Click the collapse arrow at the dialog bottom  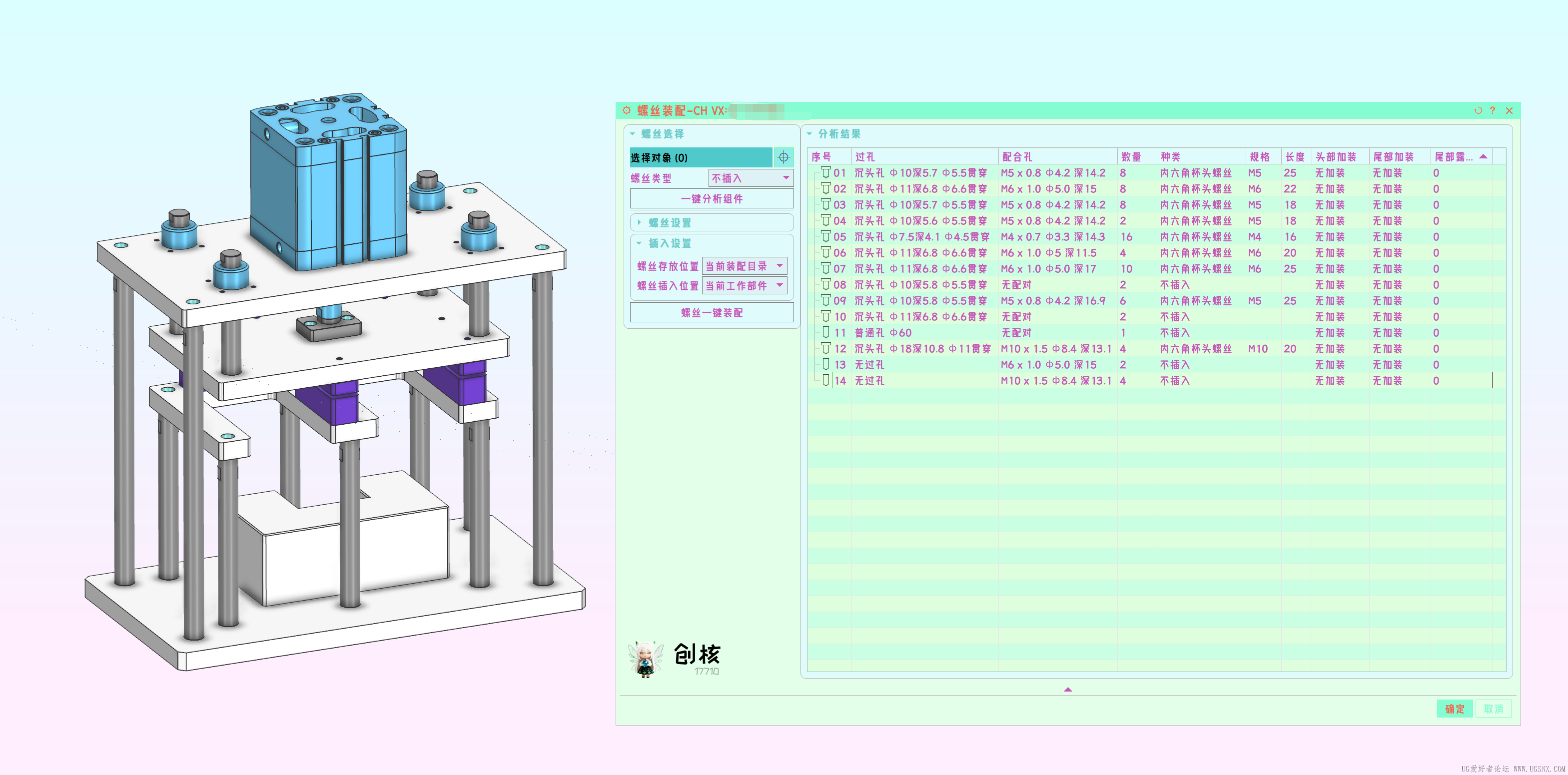point(1068,689)
